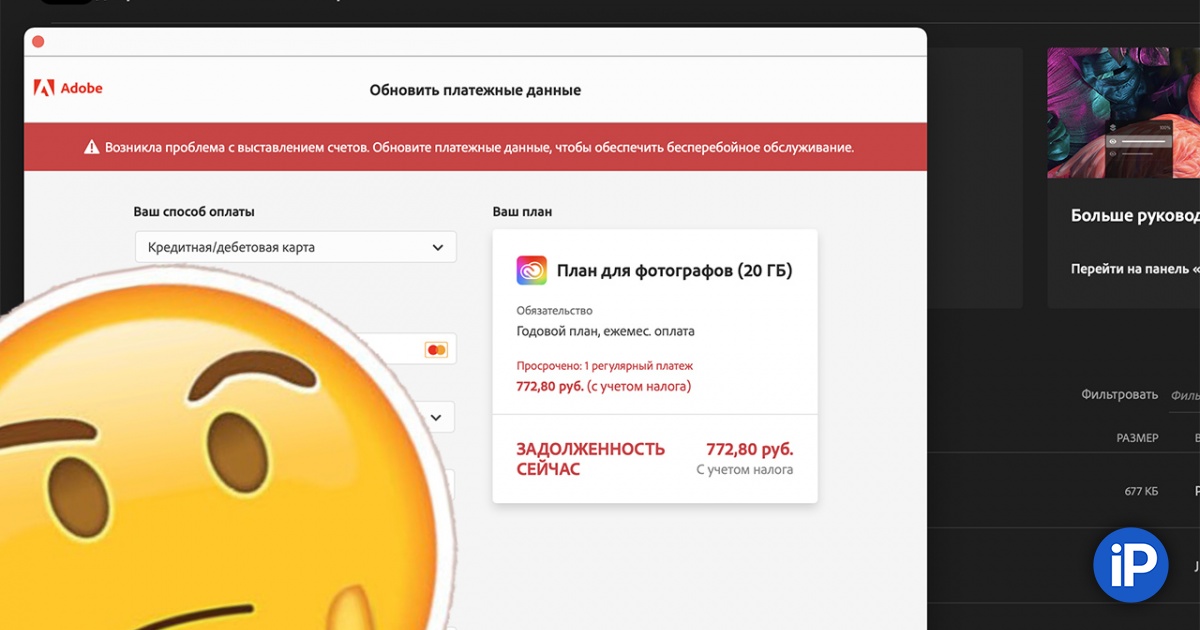
Task: Click the billing problem warning message text
Action: coord(480,147)
